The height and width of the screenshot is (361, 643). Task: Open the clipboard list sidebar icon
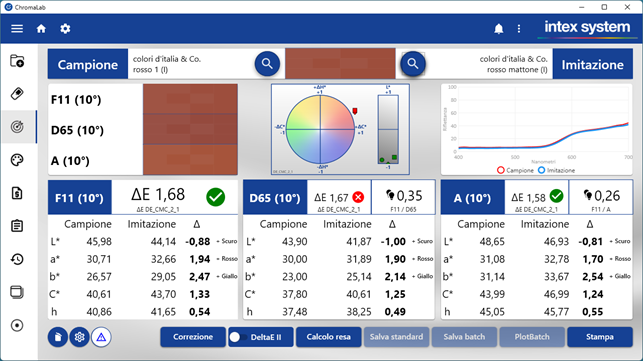[x=17, y=226]
